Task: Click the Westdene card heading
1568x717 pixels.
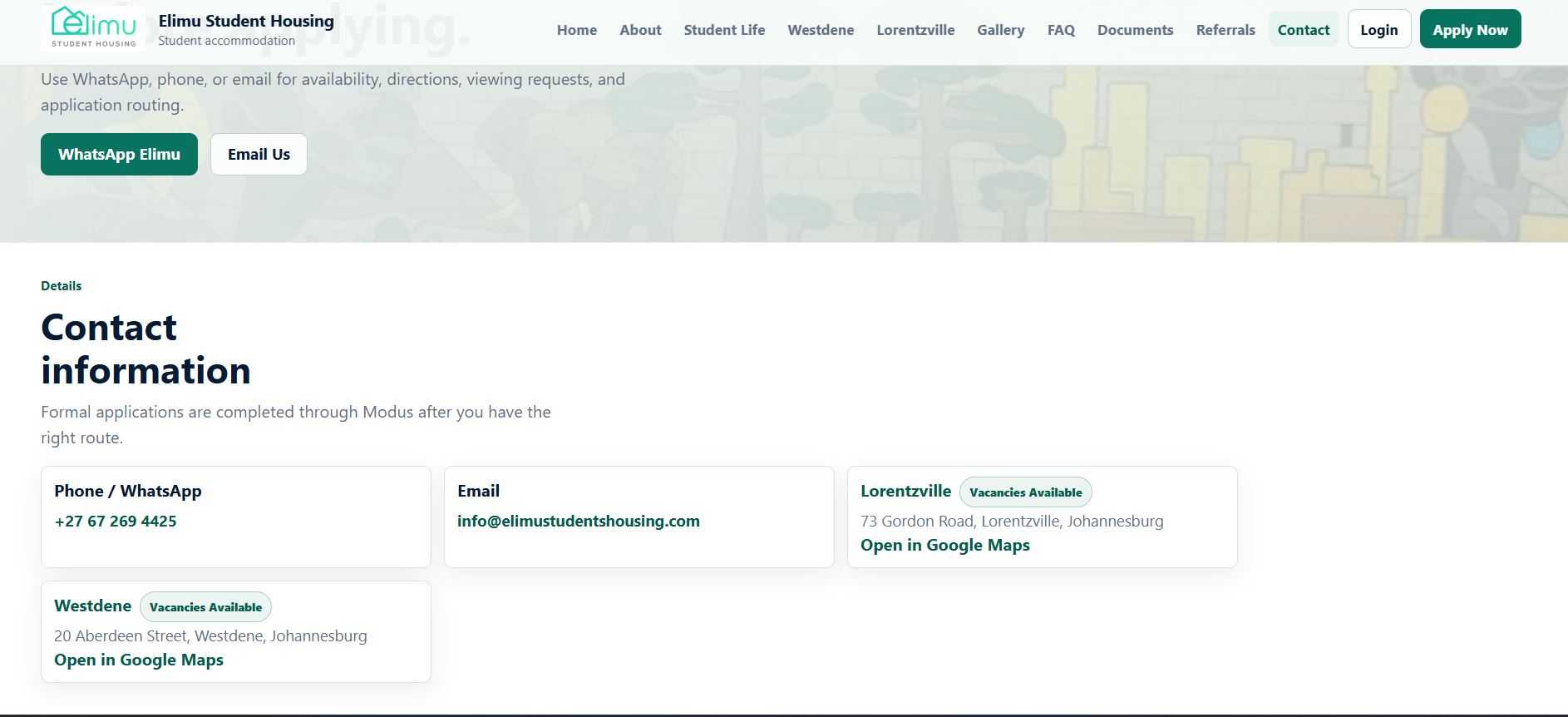Action: pos(92,606)
